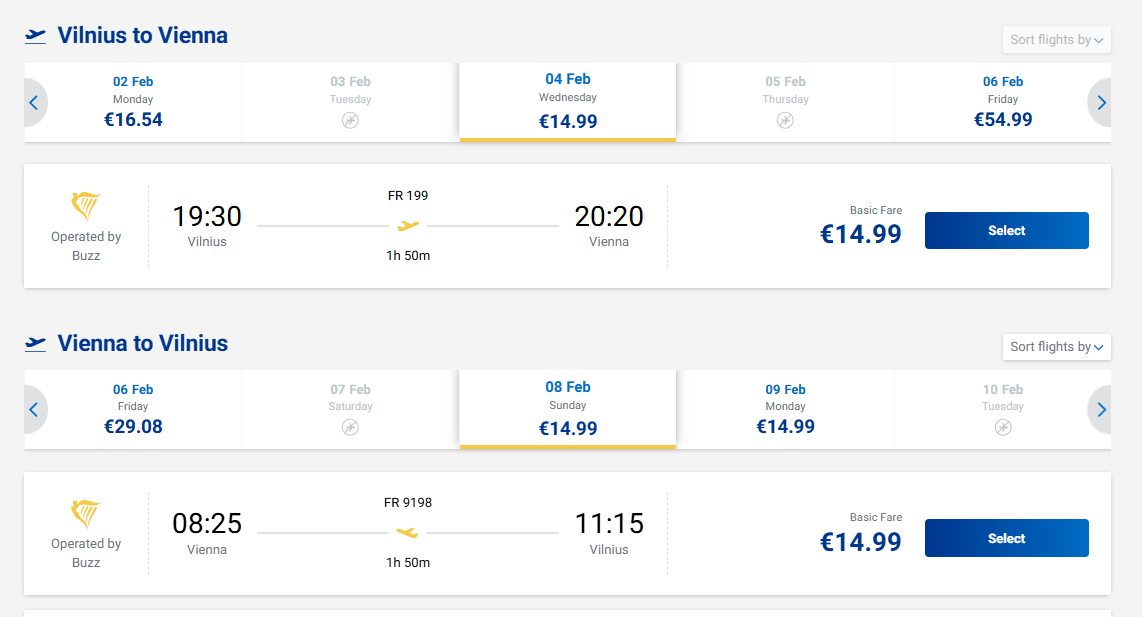Select the 19:30 Vilnius to Vienna flight
This screenshot has width=1142, height=617.
[x=1006, y=230]
